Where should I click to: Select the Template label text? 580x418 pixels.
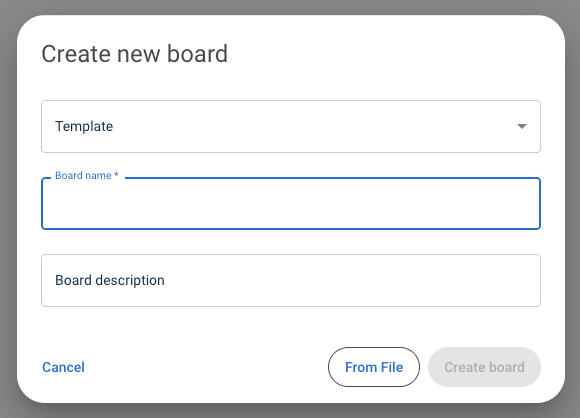pyautogui.click(x=84, y=127)
